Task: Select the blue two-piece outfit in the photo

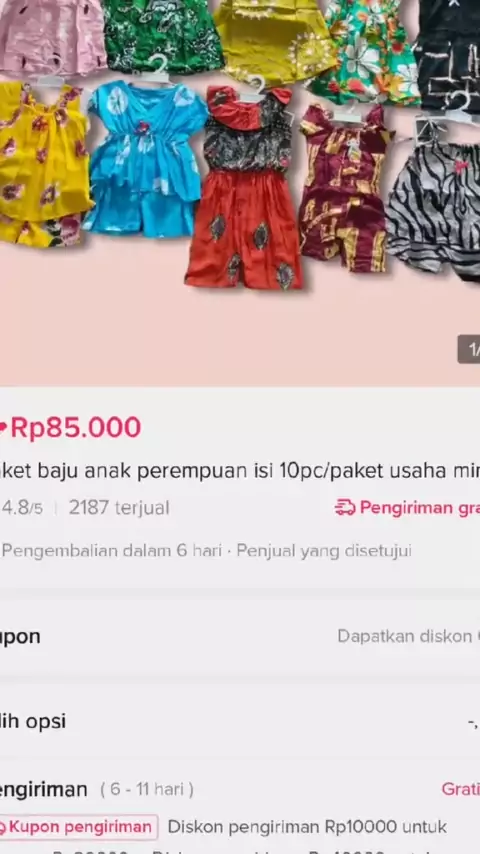Action: pos(144,159)
